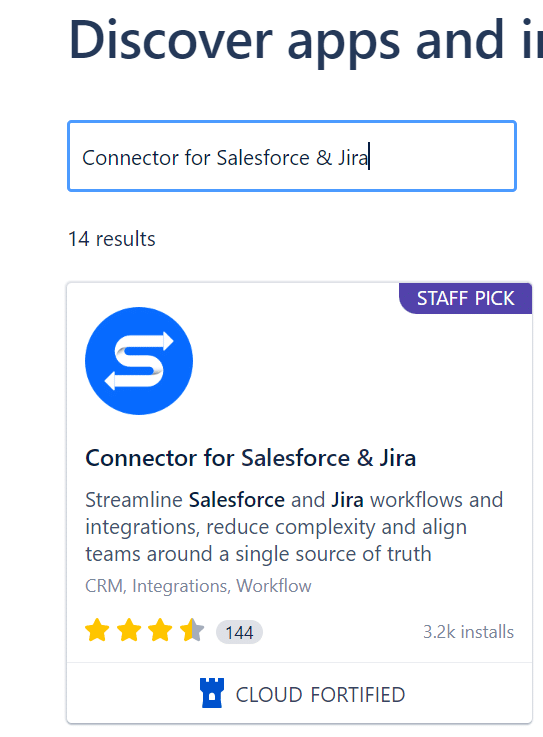Select the second yellow rating star
This screenshot has height=737, width=543.
pos(129,630)
